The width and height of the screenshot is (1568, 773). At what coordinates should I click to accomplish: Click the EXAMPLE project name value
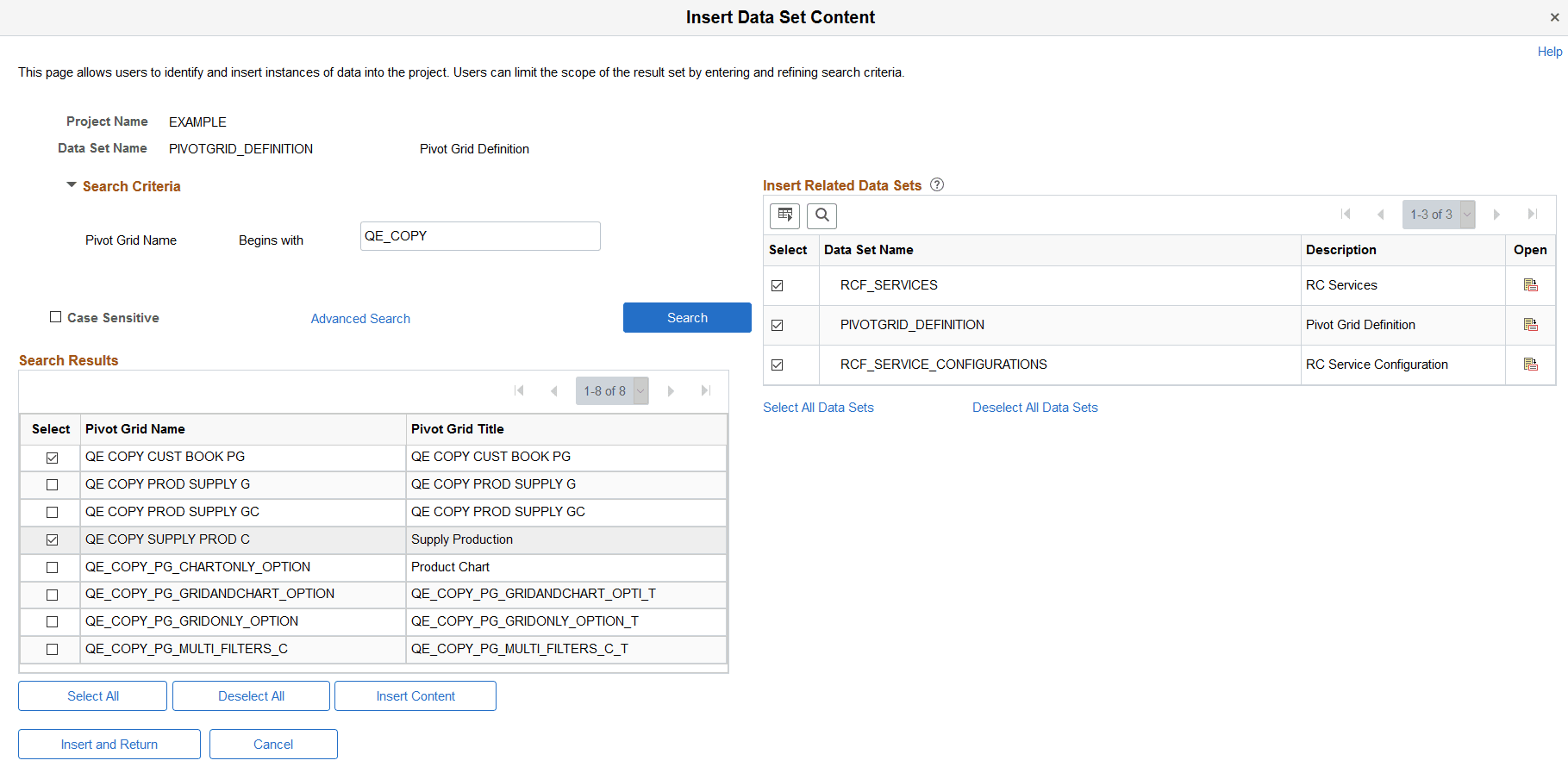(x=197, y=122)
